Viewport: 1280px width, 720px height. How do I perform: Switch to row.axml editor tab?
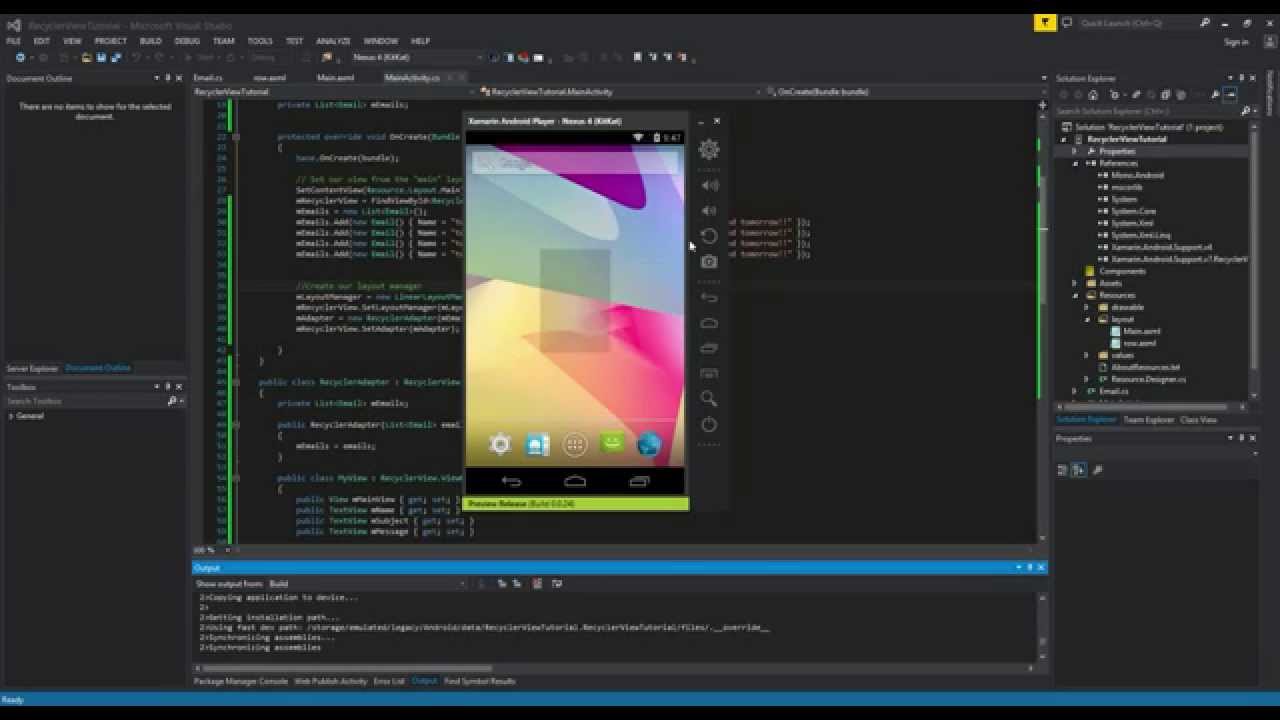pyautogui.click(x=270, y=78)
